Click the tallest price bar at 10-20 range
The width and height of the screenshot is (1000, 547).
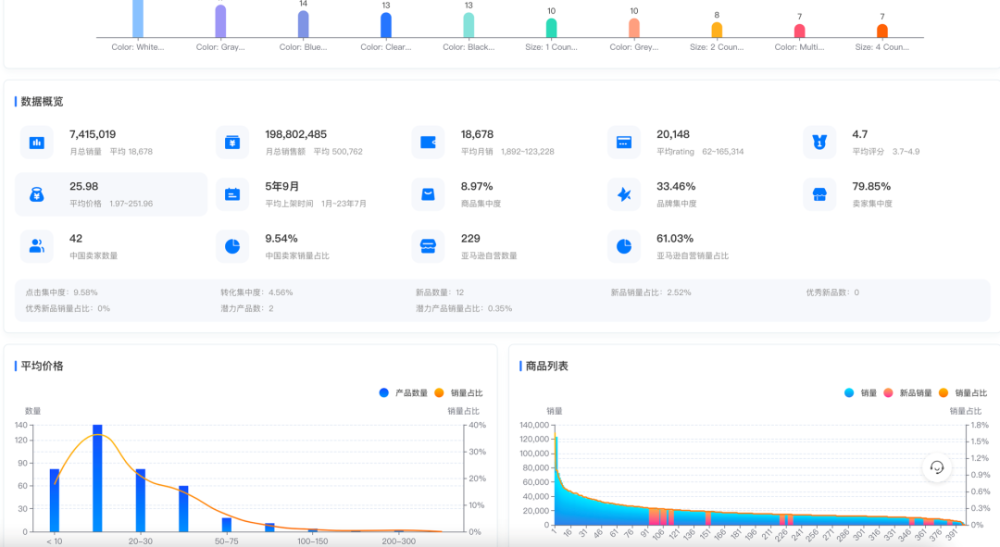(x=98, y=478)
